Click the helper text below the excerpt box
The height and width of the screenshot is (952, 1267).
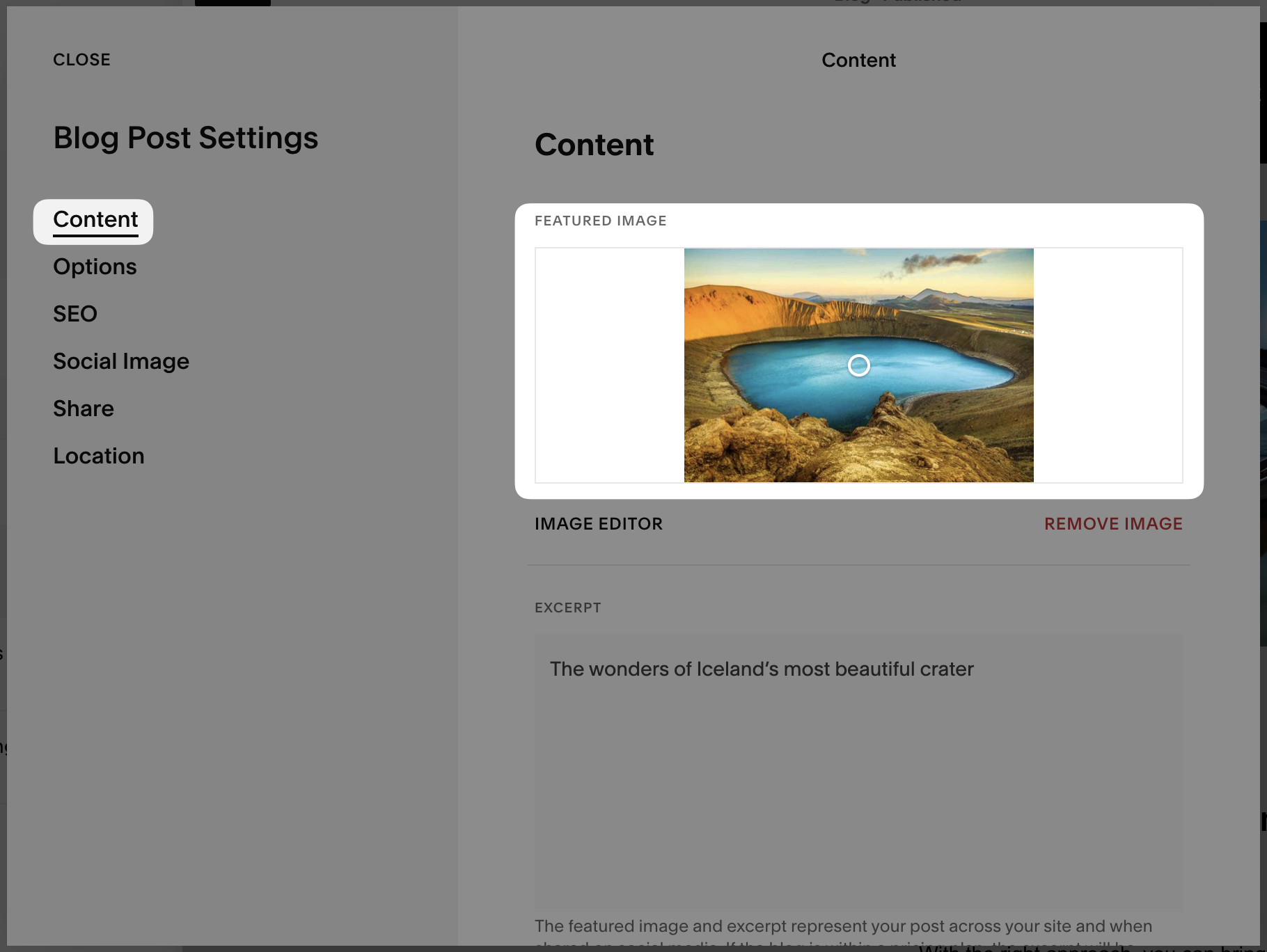842,927
